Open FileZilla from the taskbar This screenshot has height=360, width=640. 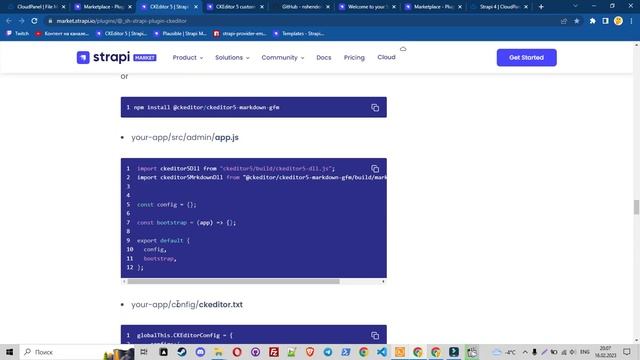pyautogui.click(x=274, y=352)
